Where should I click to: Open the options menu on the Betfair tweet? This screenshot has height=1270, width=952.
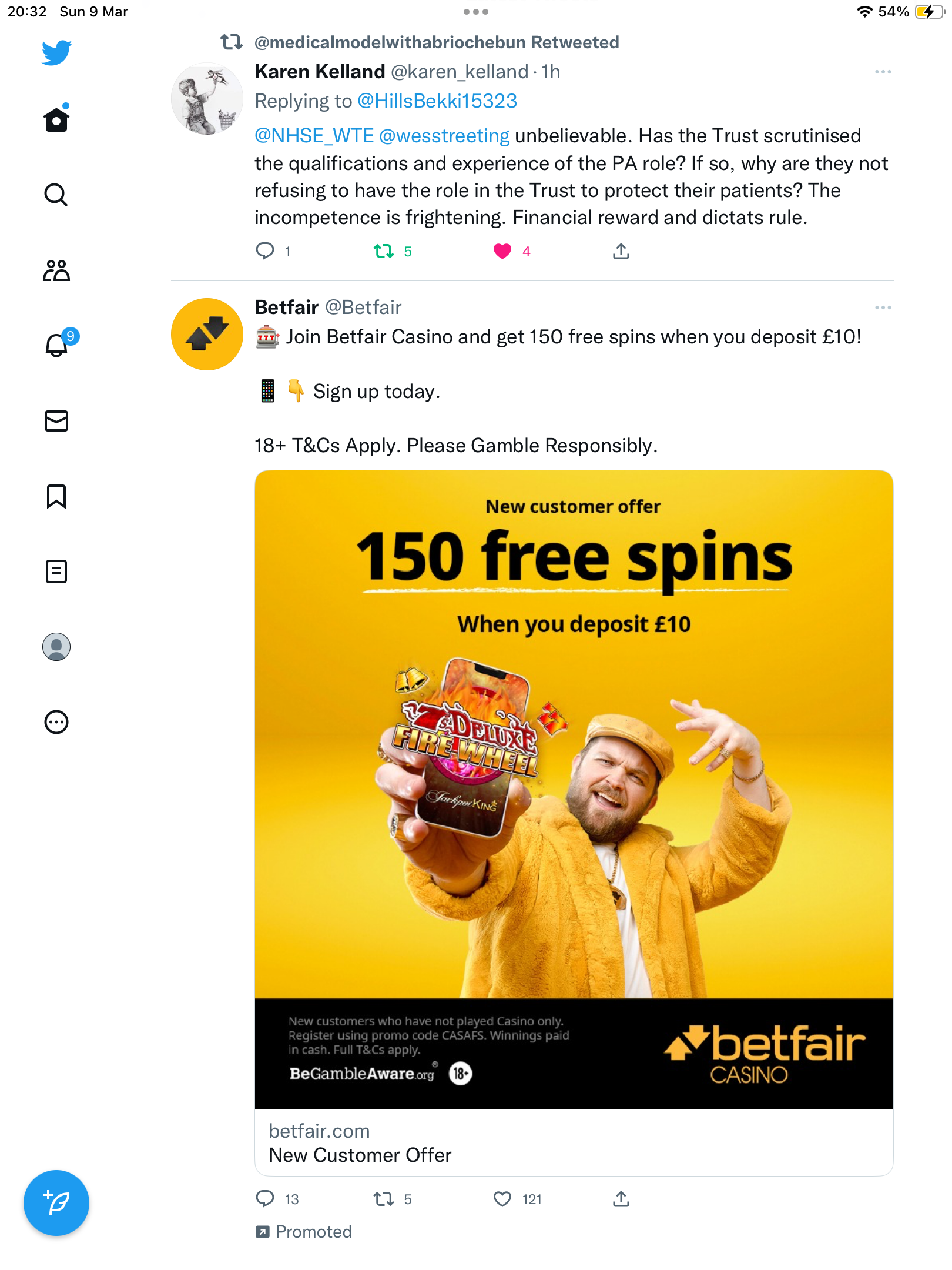click(883, 308)
